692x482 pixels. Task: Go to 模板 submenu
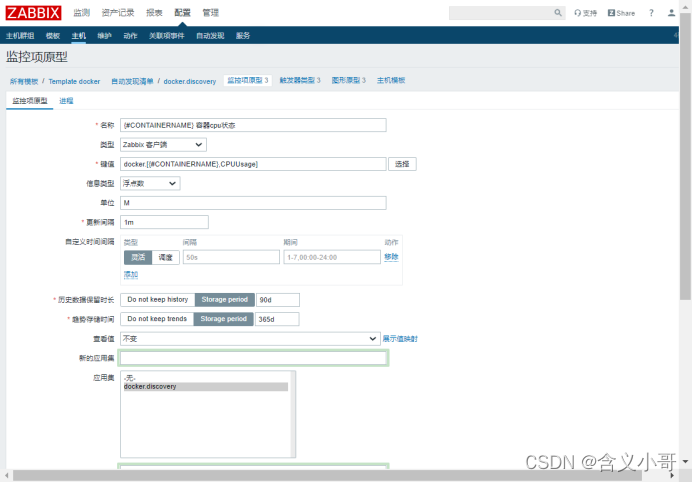coord(53,36)
